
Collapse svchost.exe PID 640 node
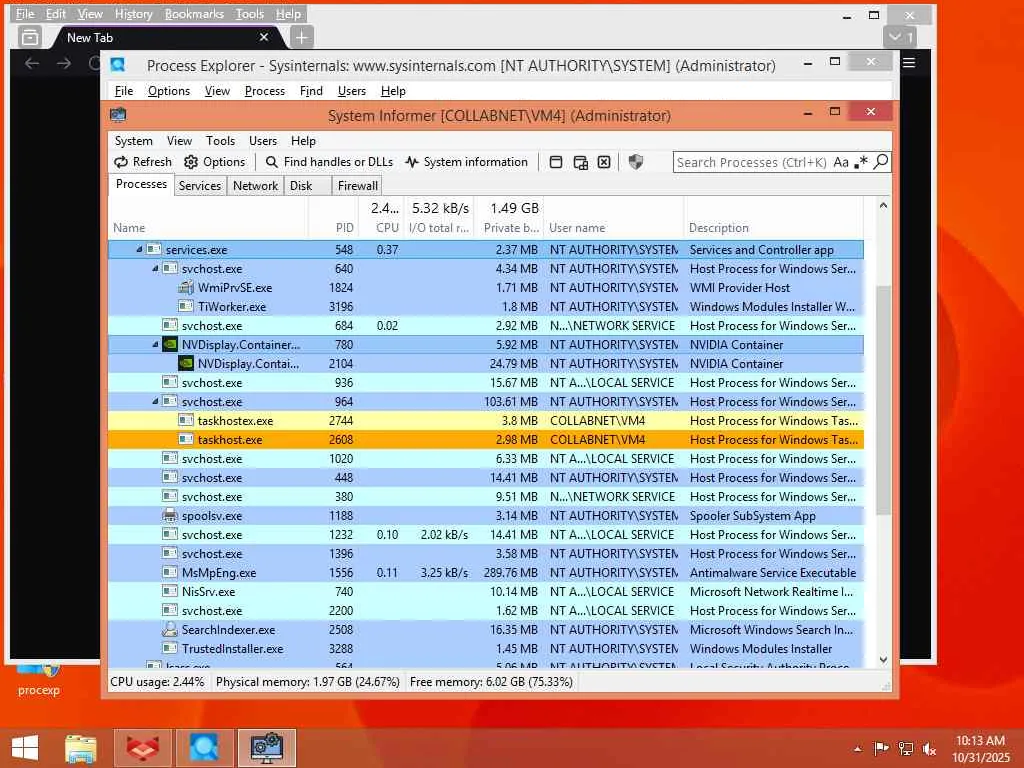(x=155, y=268)
